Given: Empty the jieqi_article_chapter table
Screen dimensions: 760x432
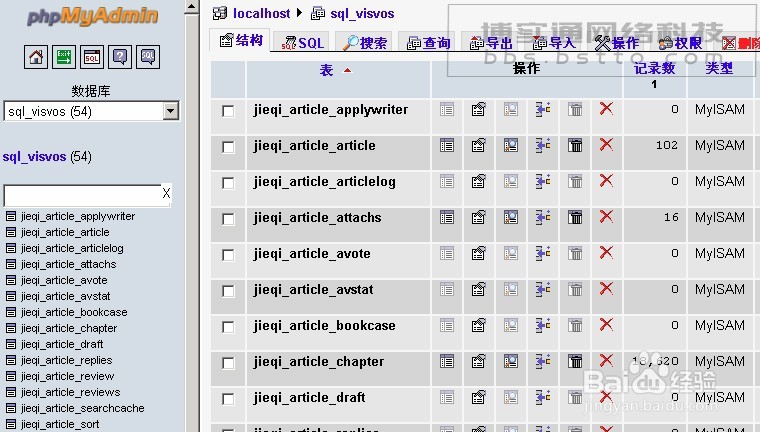Looking at the screenshot, I should [575, 361].
